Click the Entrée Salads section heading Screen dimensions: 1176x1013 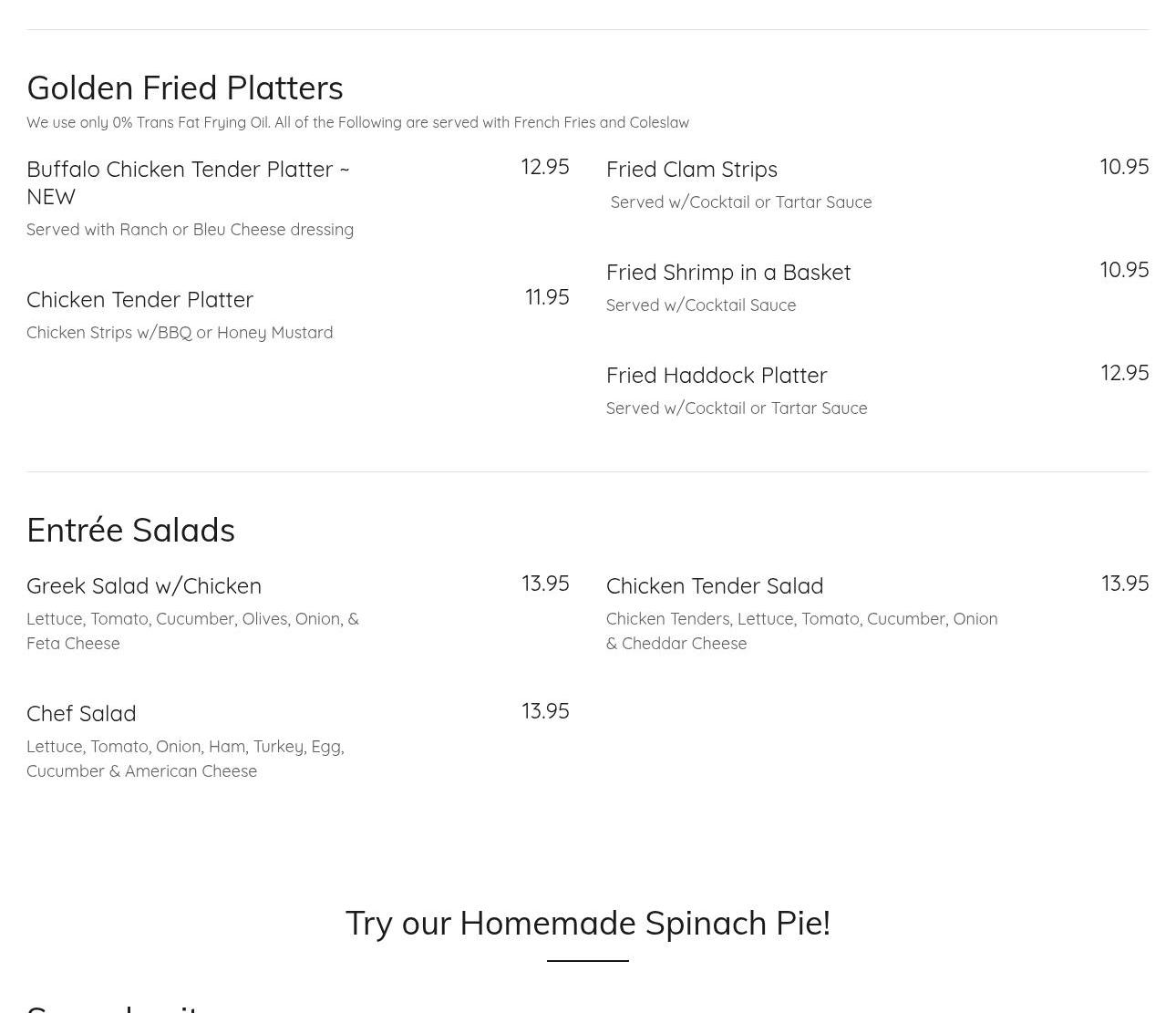pyautogui.click(x=130, y=531)
